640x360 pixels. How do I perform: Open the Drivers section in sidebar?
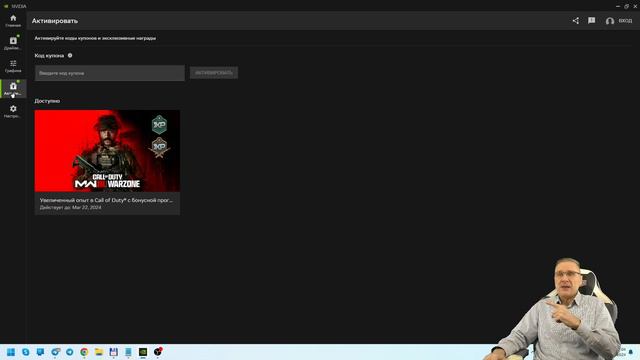[13, 43]
